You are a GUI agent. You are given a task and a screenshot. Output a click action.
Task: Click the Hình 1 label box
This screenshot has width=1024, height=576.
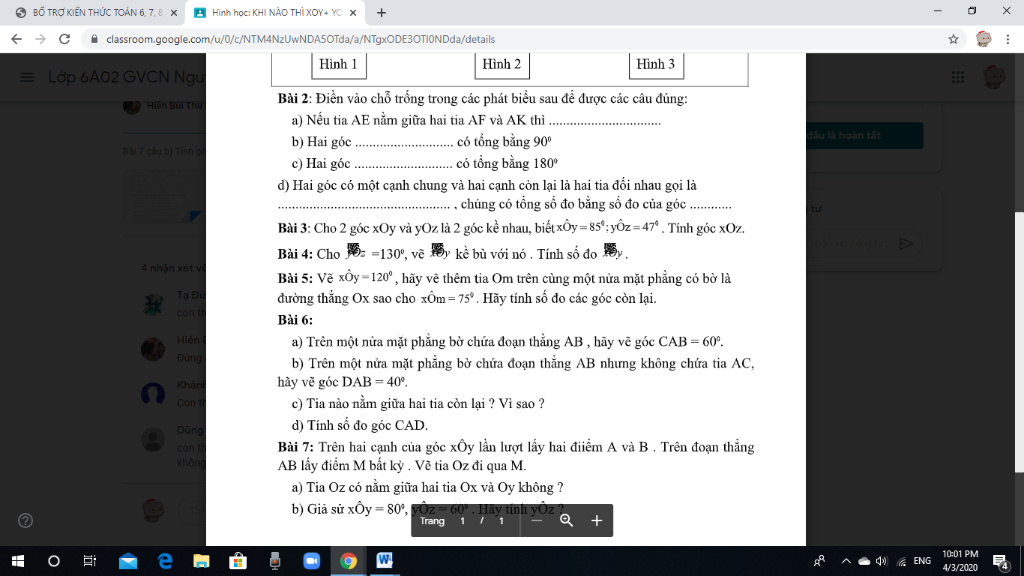pos(338,64)
